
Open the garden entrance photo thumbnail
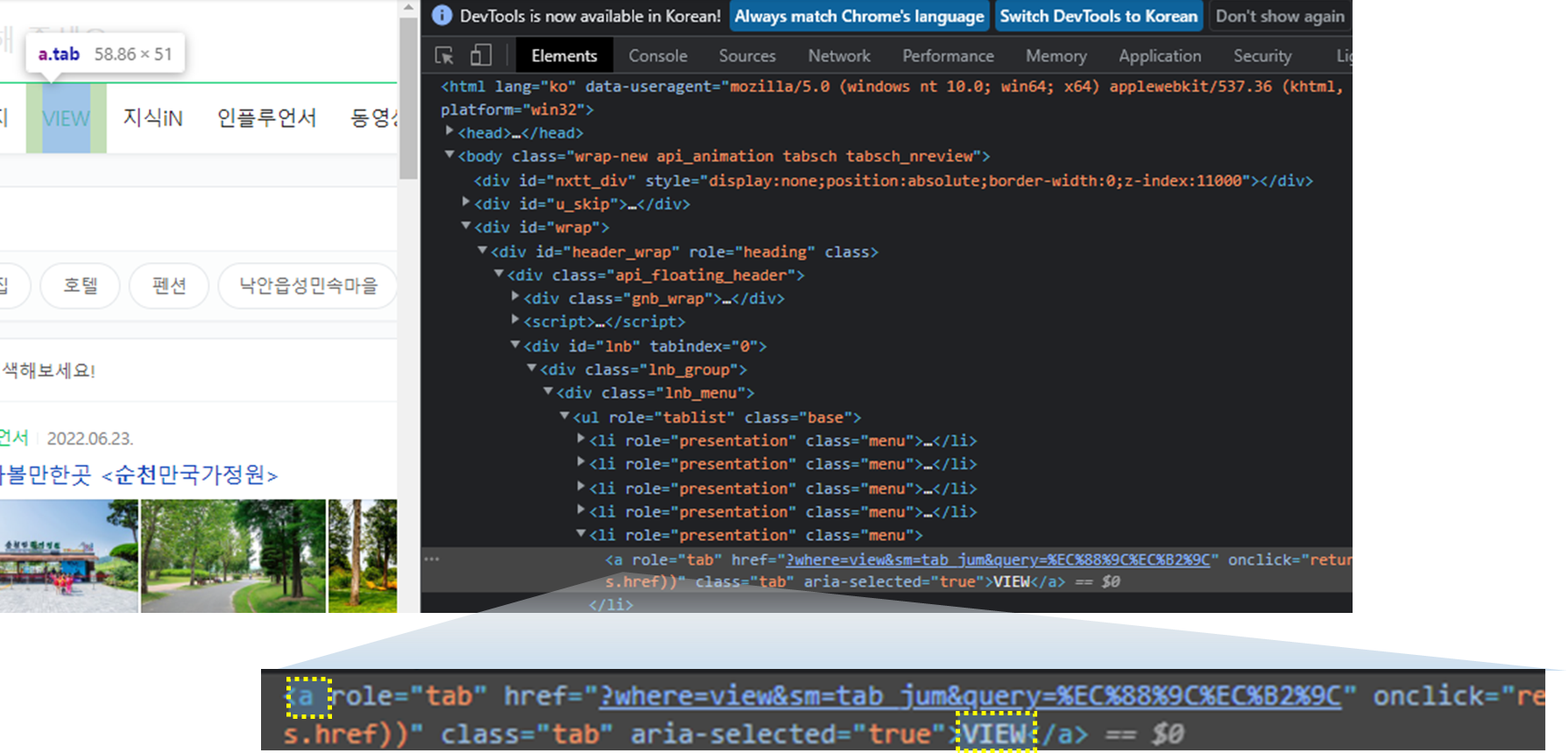69,555
